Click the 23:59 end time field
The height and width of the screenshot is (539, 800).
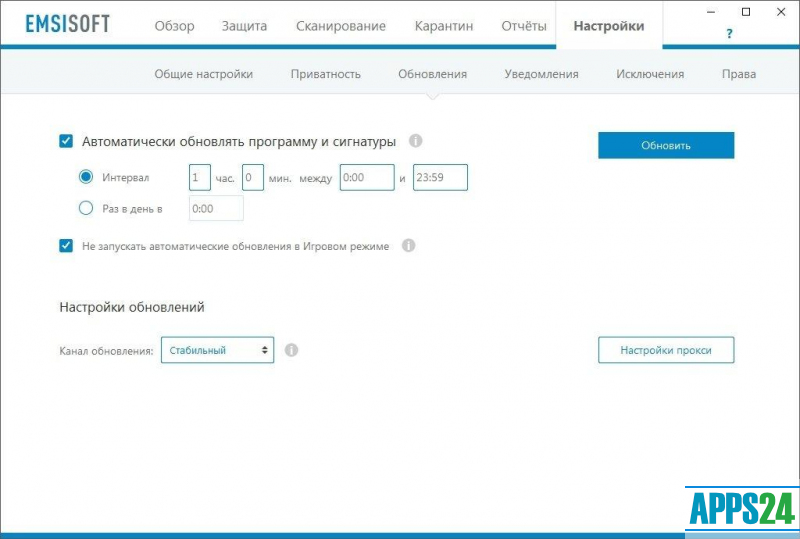[x=440, y=177]
